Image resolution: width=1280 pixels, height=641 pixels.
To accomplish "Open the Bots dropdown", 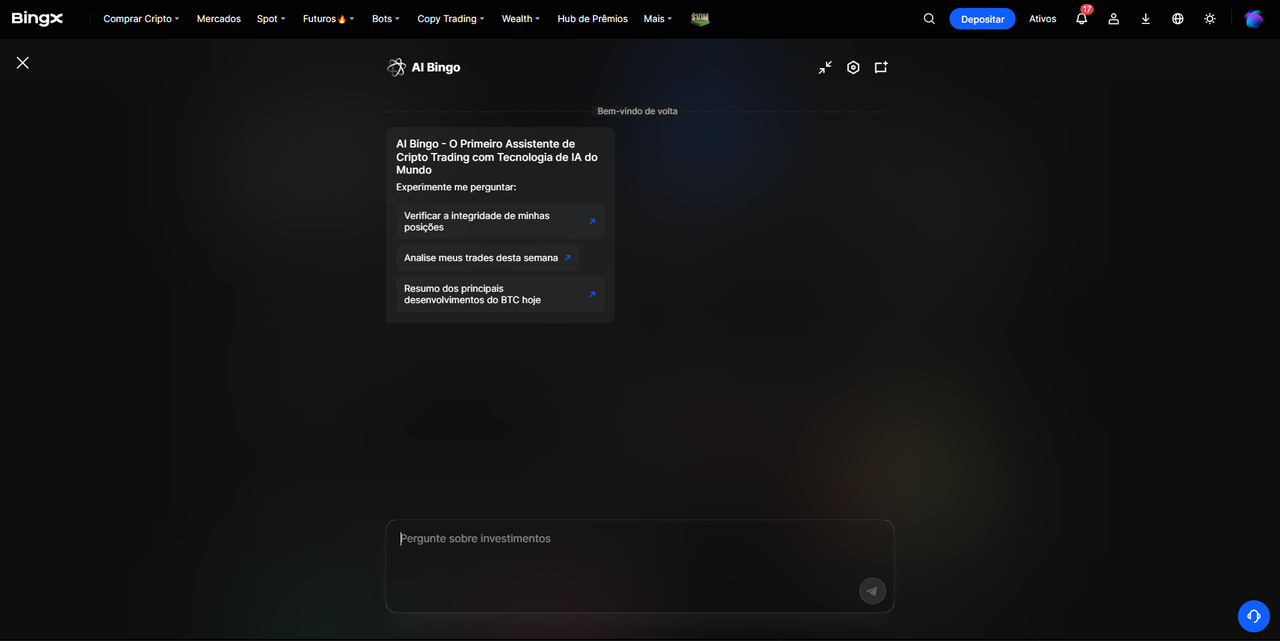I will pos(385,19).
